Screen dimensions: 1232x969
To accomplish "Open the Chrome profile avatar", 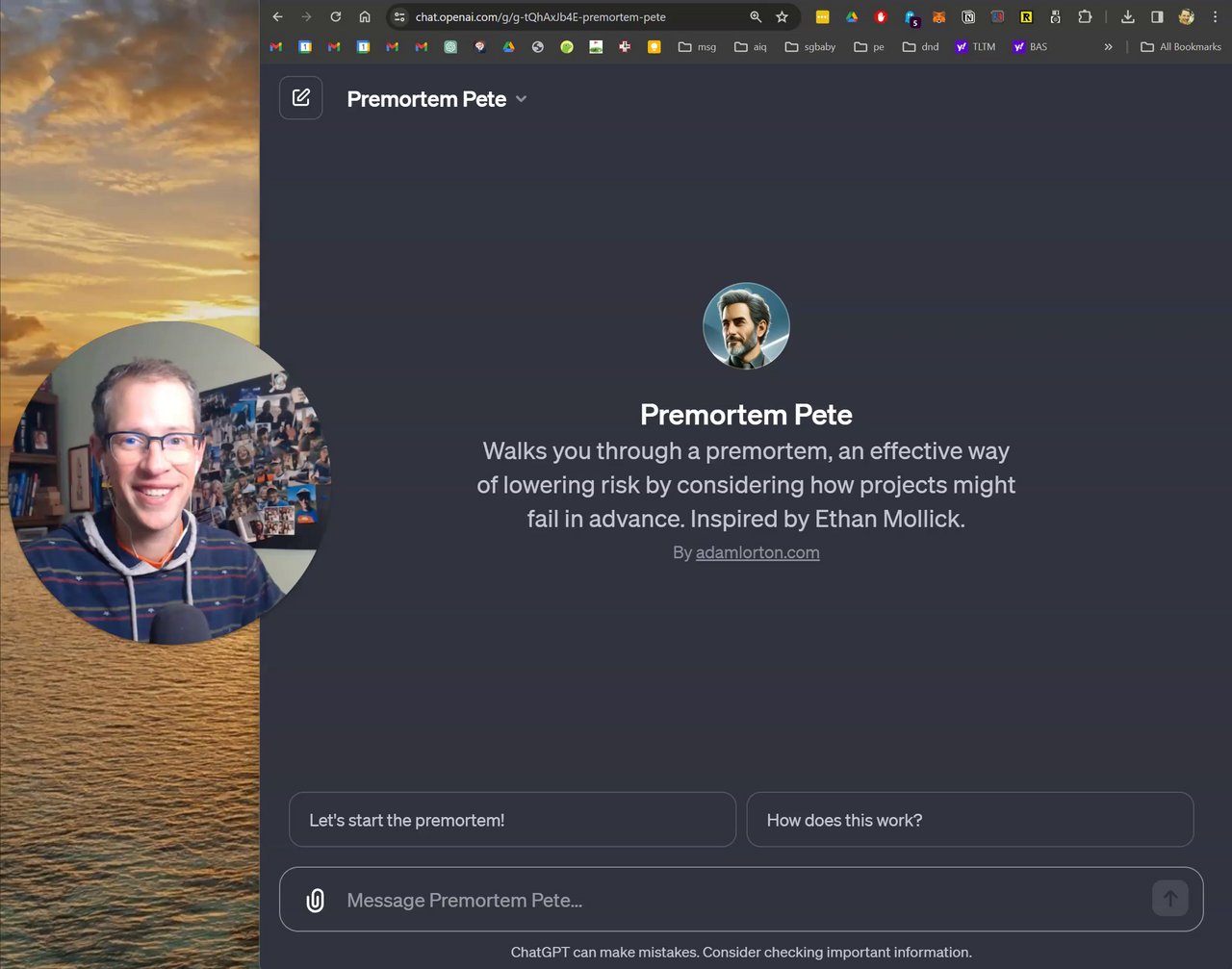I will (x=1186, y=16).
